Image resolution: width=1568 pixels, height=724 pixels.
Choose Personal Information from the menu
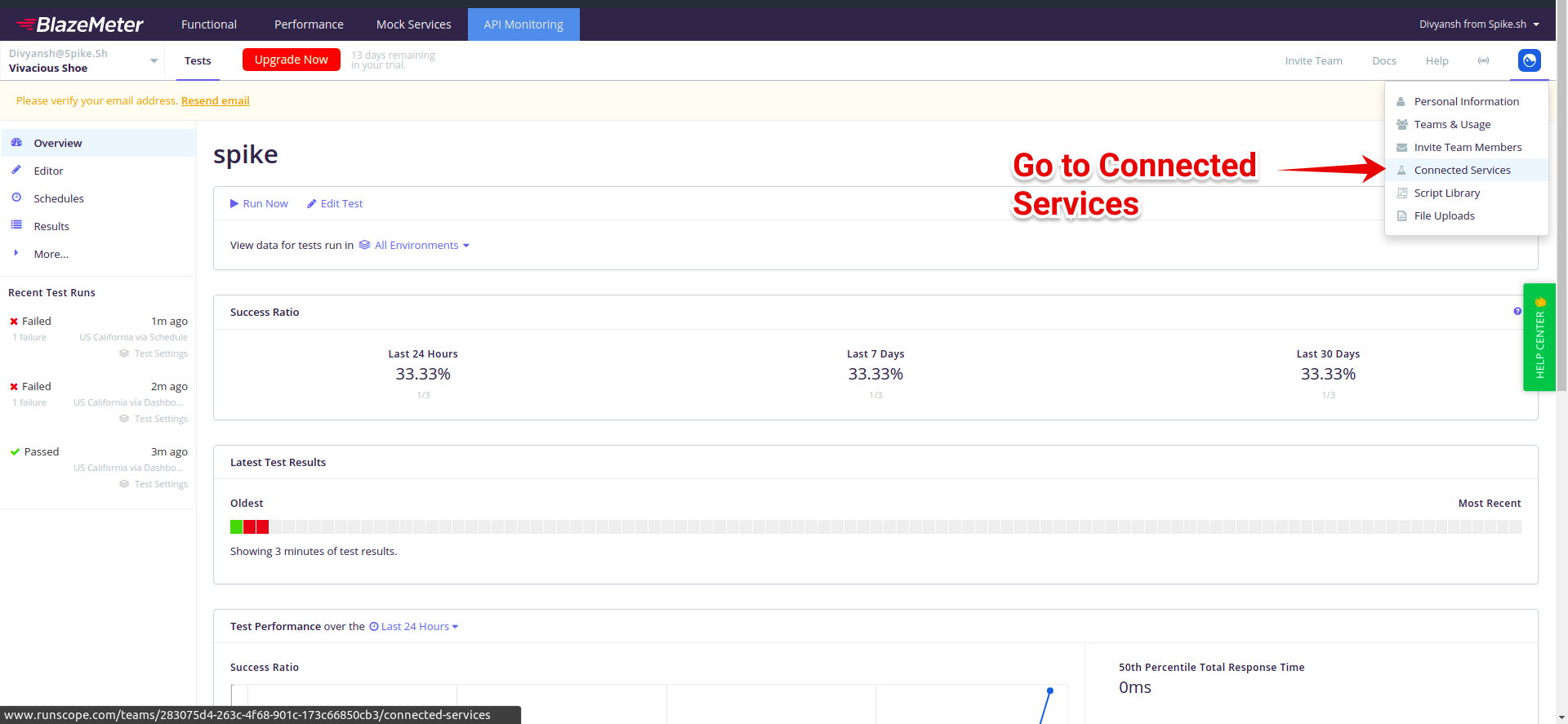[x=1467, y=101]
